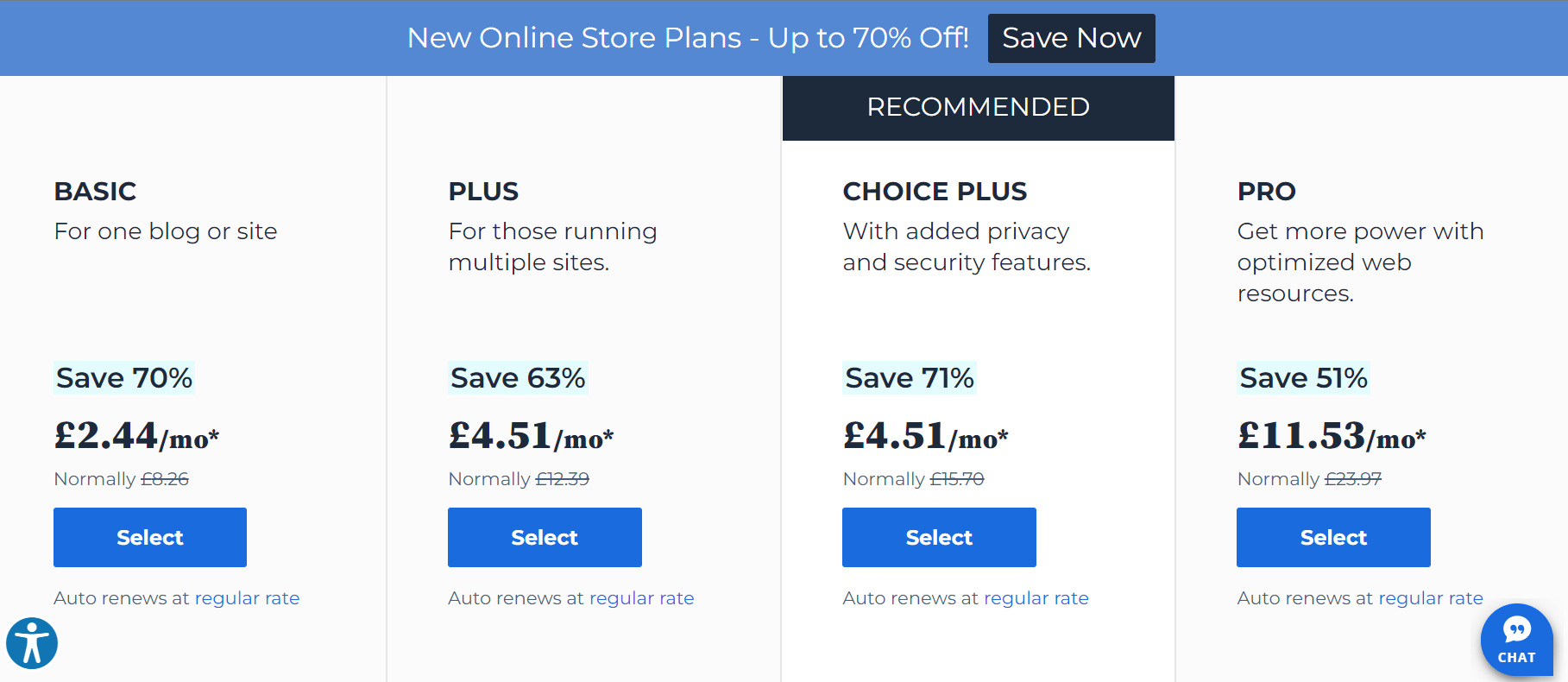Click the CHOICE PLUS plan heading
Viewport: 1568px width, 682px height.
935,191
